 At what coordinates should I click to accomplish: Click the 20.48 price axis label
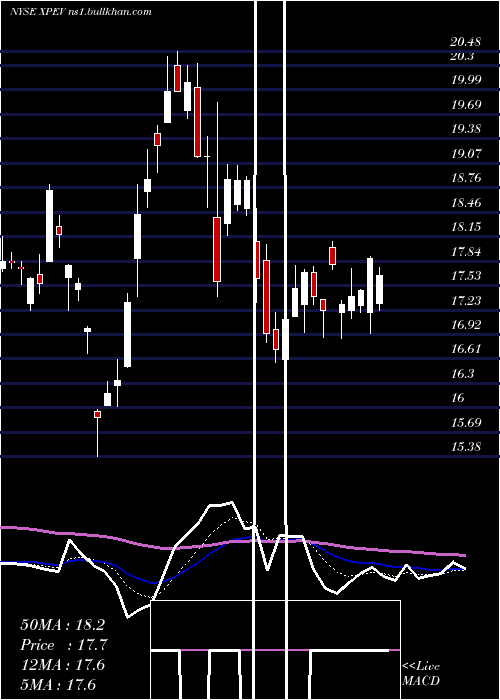pos(466,42)
